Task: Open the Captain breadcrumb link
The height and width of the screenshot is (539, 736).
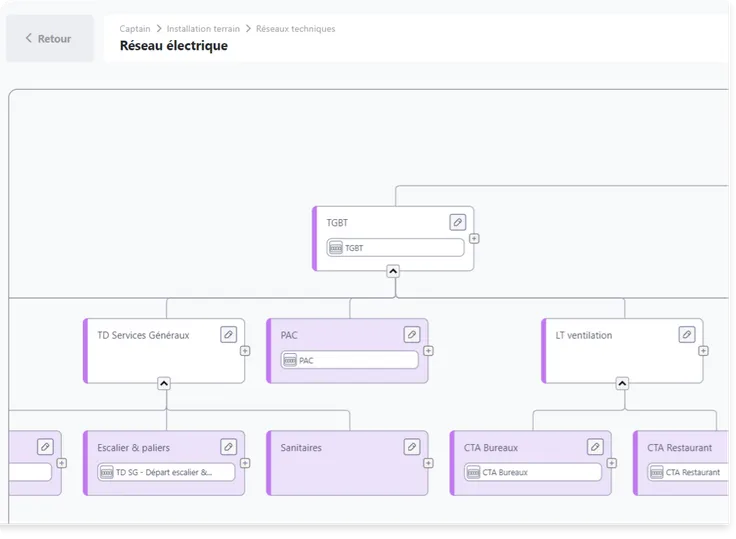Action: [x=135, y=29]
